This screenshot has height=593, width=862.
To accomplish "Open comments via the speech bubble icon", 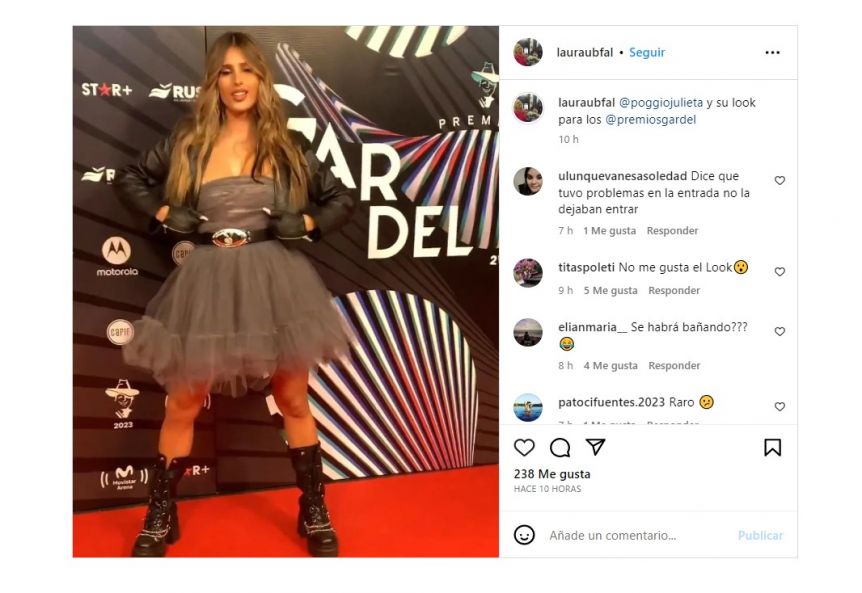I will pos(560,448).
